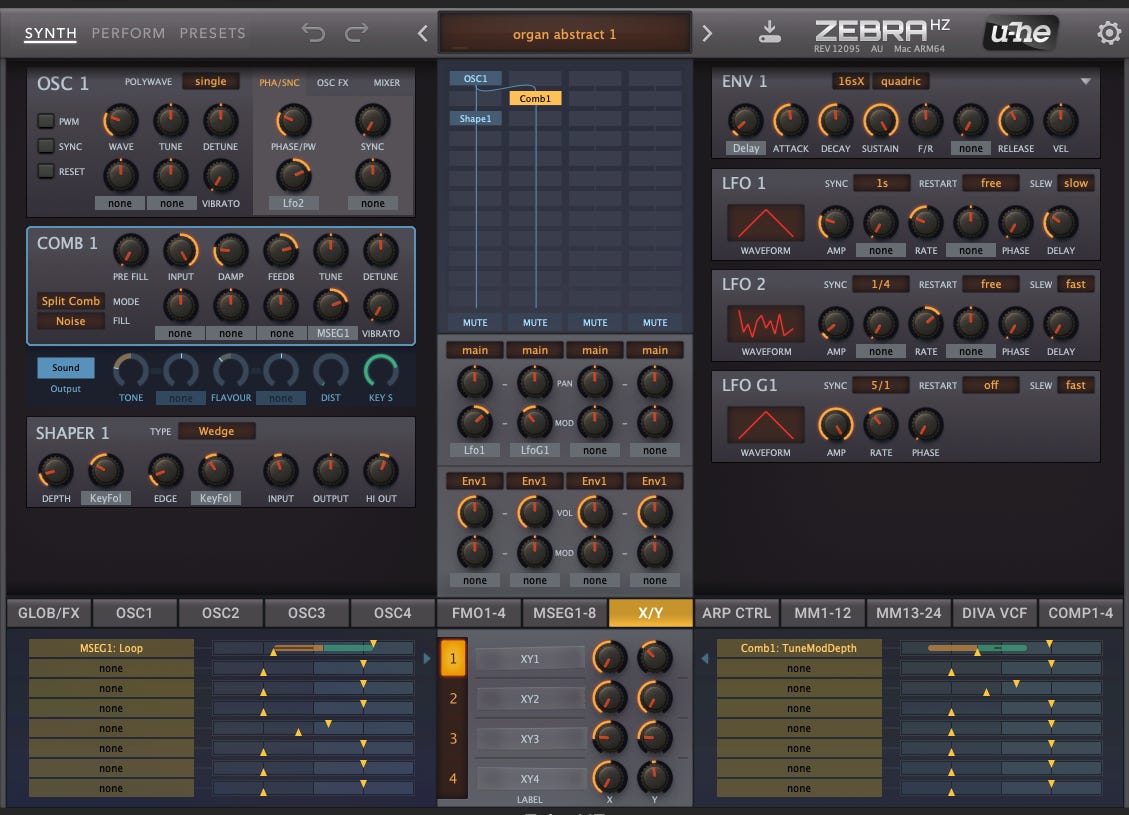This screenshot has width=1129, height=815.
Task: Click the LFO G1 triangle waveform display
Action: click(765, 425)
